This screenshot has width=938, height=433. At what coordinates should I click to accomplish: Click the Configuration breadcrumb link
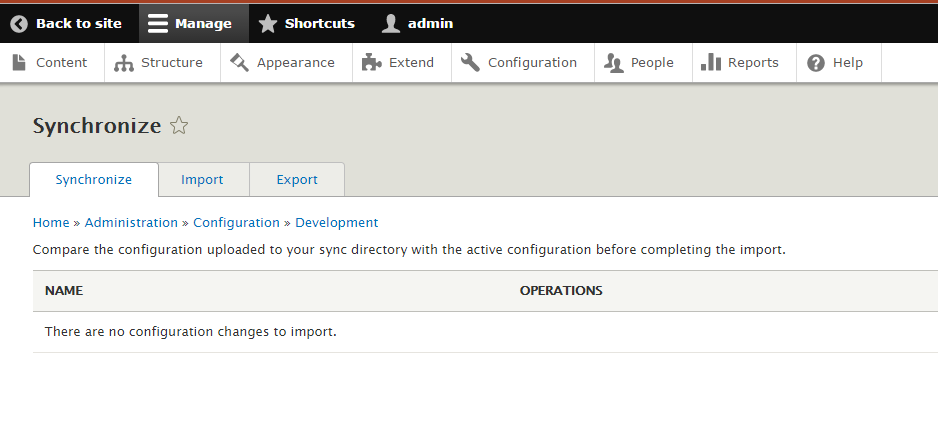236,223
